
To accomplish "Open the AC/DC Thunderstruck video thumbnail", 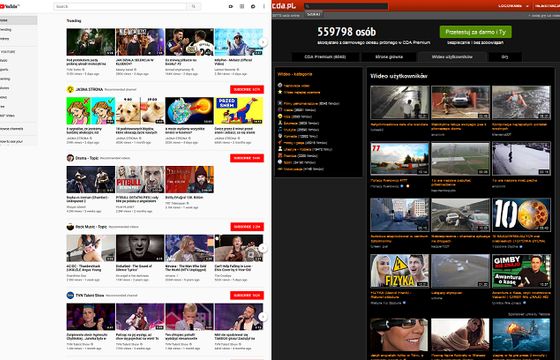I will point(91,248).
